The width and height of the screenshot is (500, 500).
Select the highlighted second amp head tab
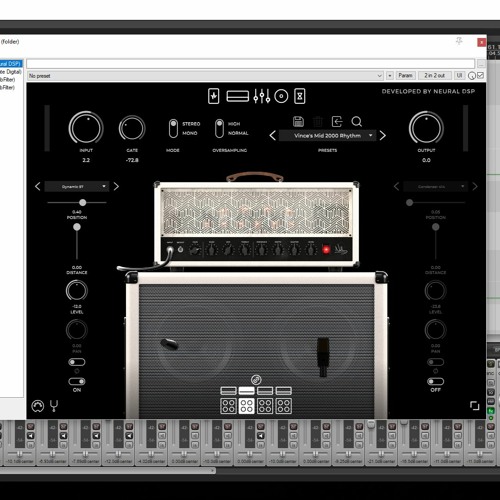(246, 391)
